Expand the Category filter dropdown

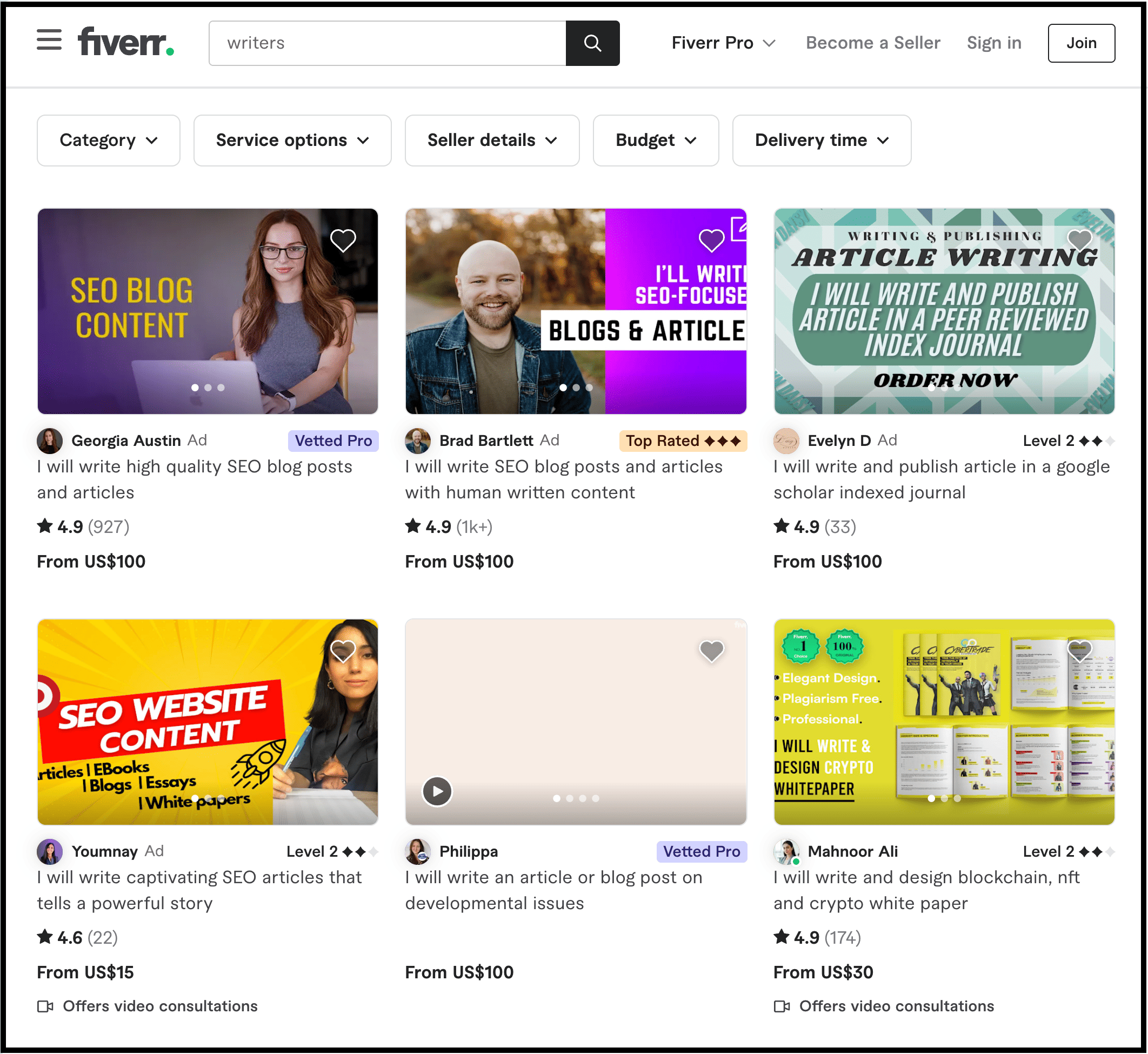point(108,141)
